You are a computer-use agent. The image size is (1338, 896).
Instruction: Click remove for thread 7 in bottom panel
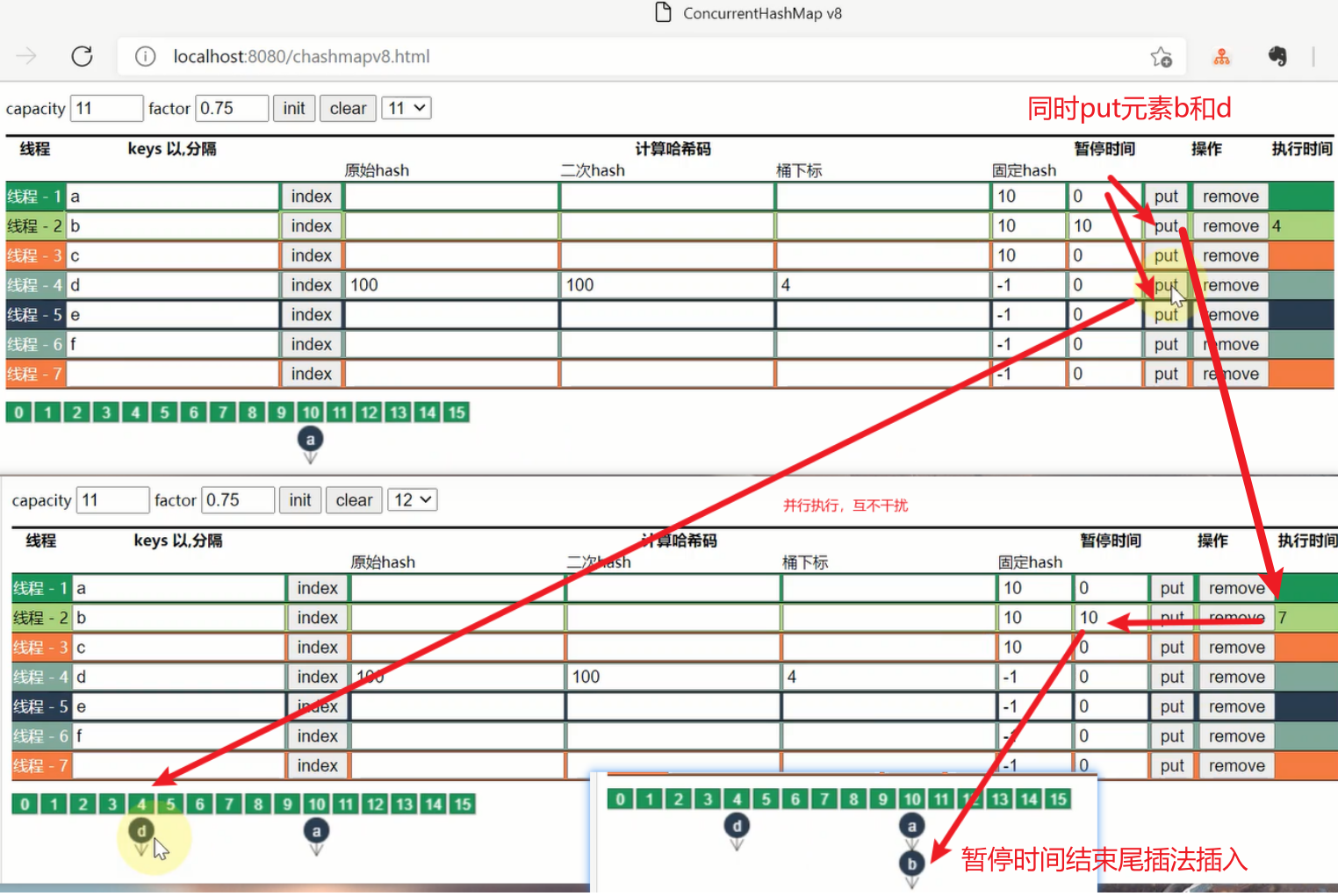pyautogui.click(x=1236, y=765)
